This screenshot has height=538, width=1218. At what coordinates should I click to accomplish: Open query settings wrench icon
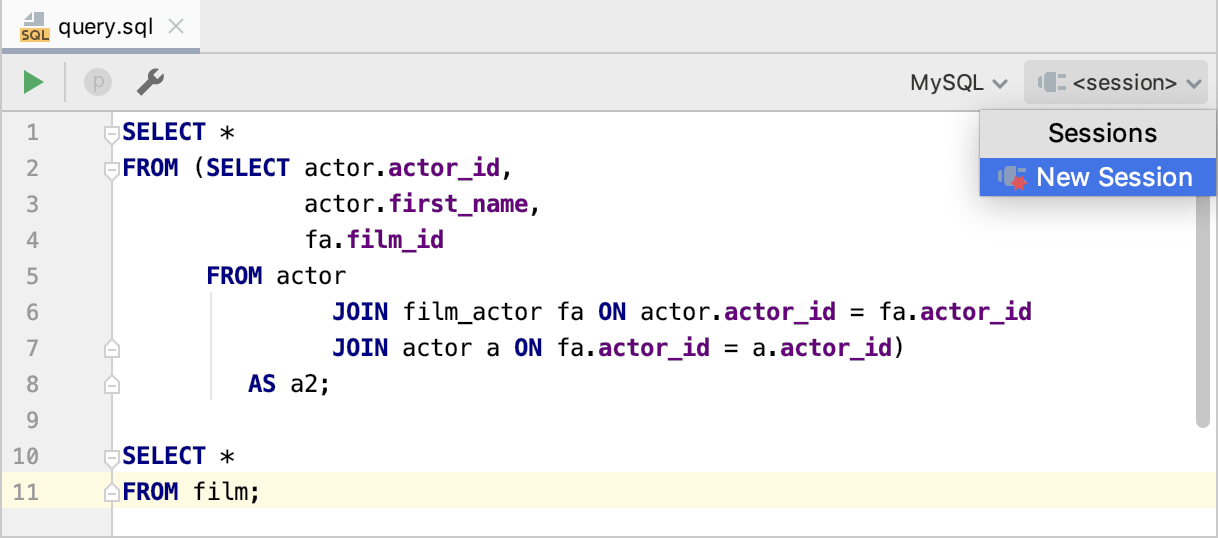(x=150, y=82)
